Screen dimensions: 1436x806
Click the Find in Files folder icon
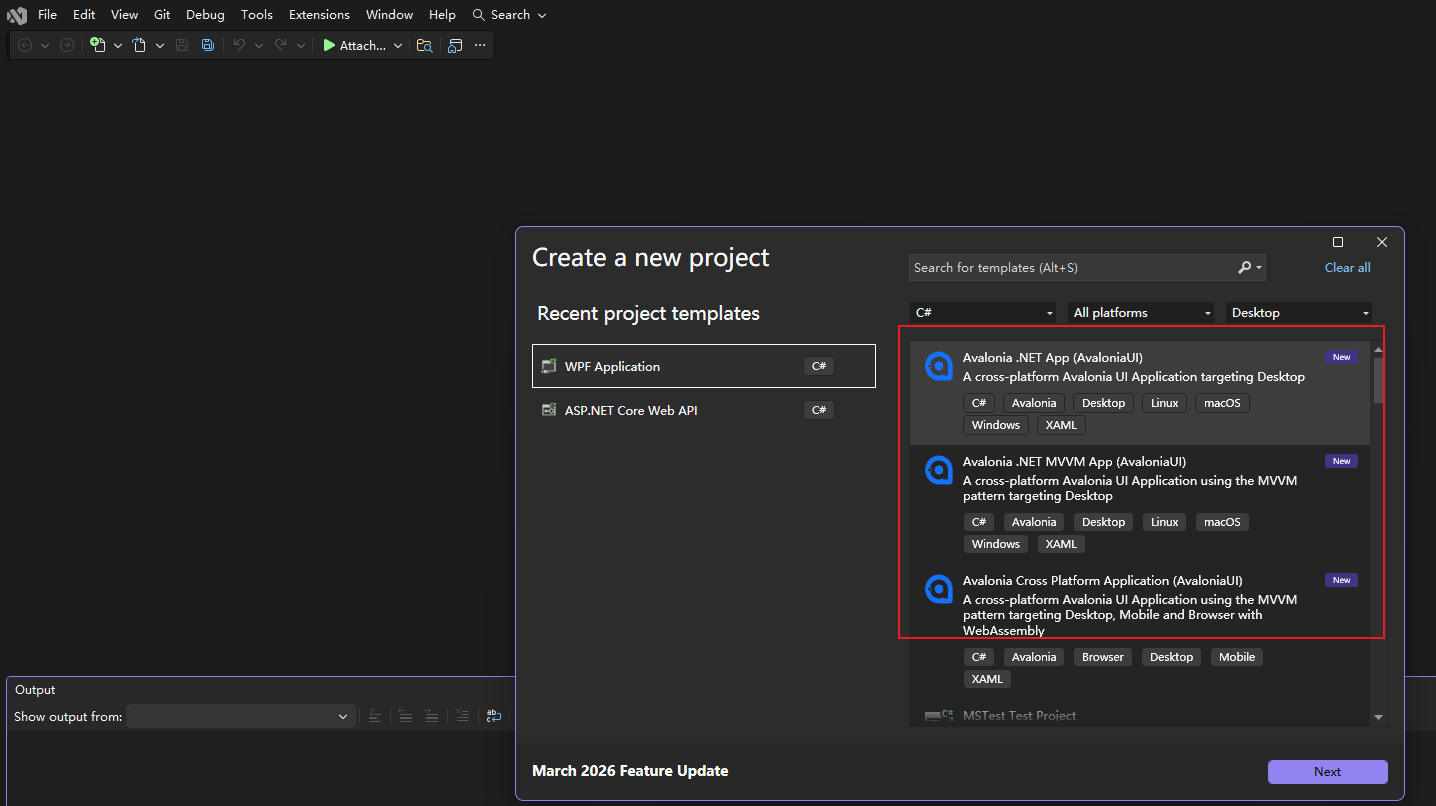(425, 45)
